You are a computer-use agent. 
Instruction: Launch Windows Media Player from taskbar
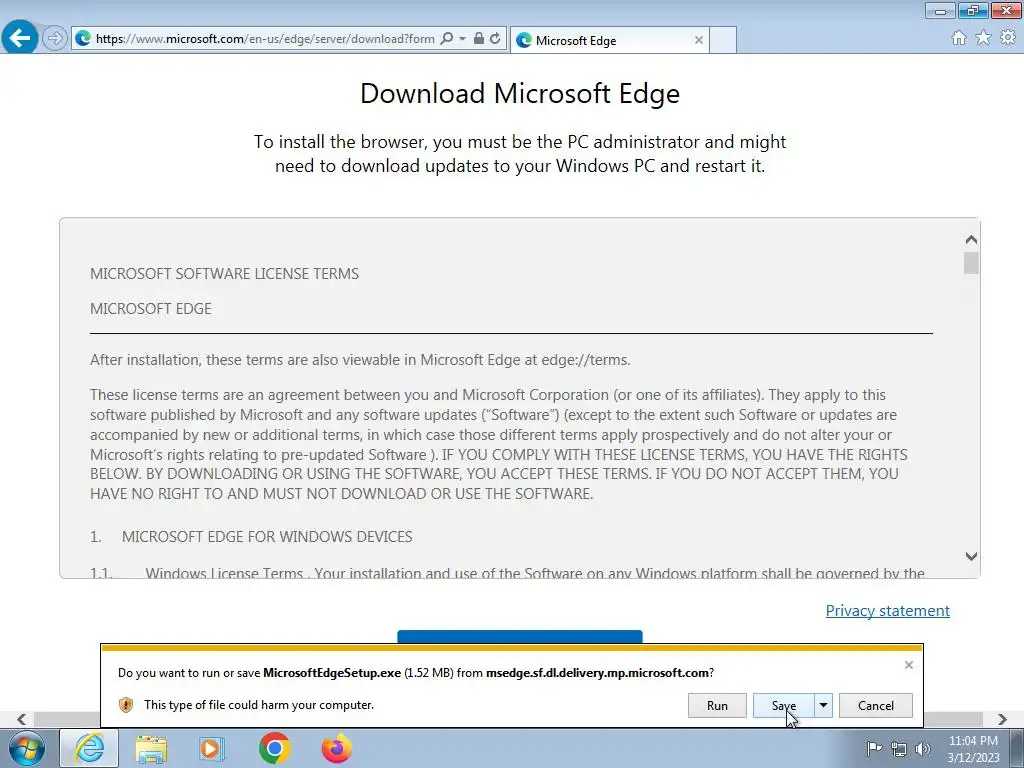pos(212,748)
